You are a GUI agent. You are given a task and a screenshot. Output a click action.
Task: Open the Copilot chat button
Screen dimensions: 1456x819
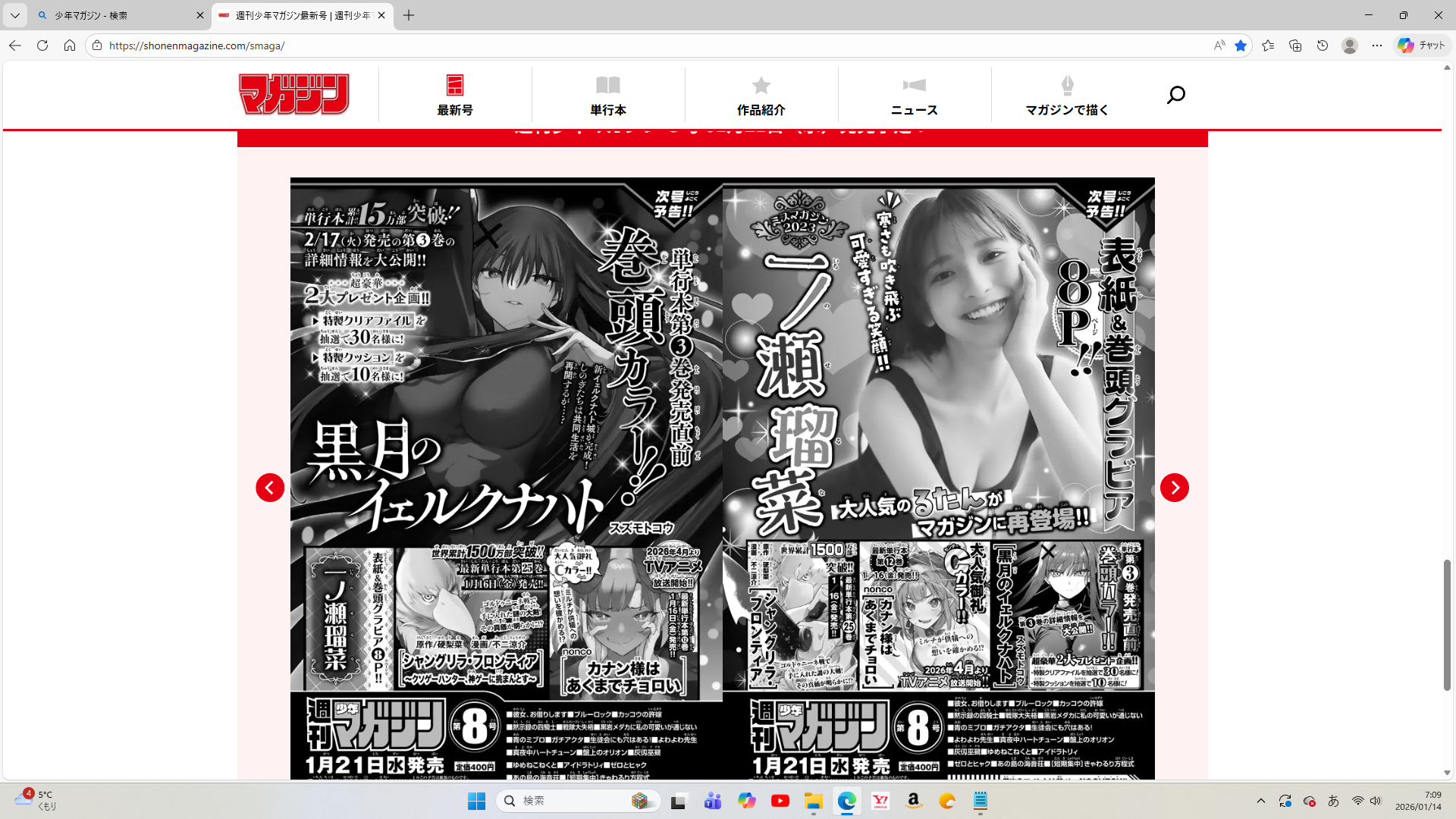coord(1422,45)
